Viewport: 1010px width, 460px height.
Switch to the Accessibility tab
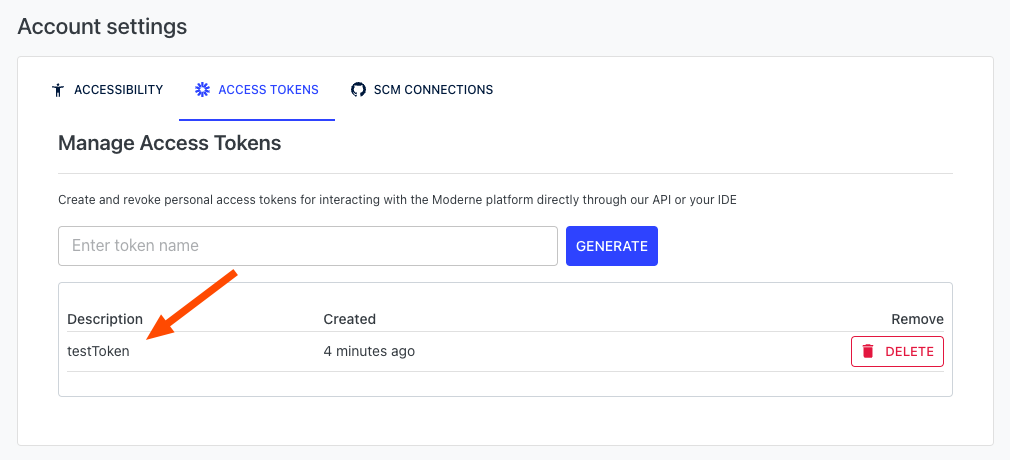pyautogui.click(x=118, y=90)
